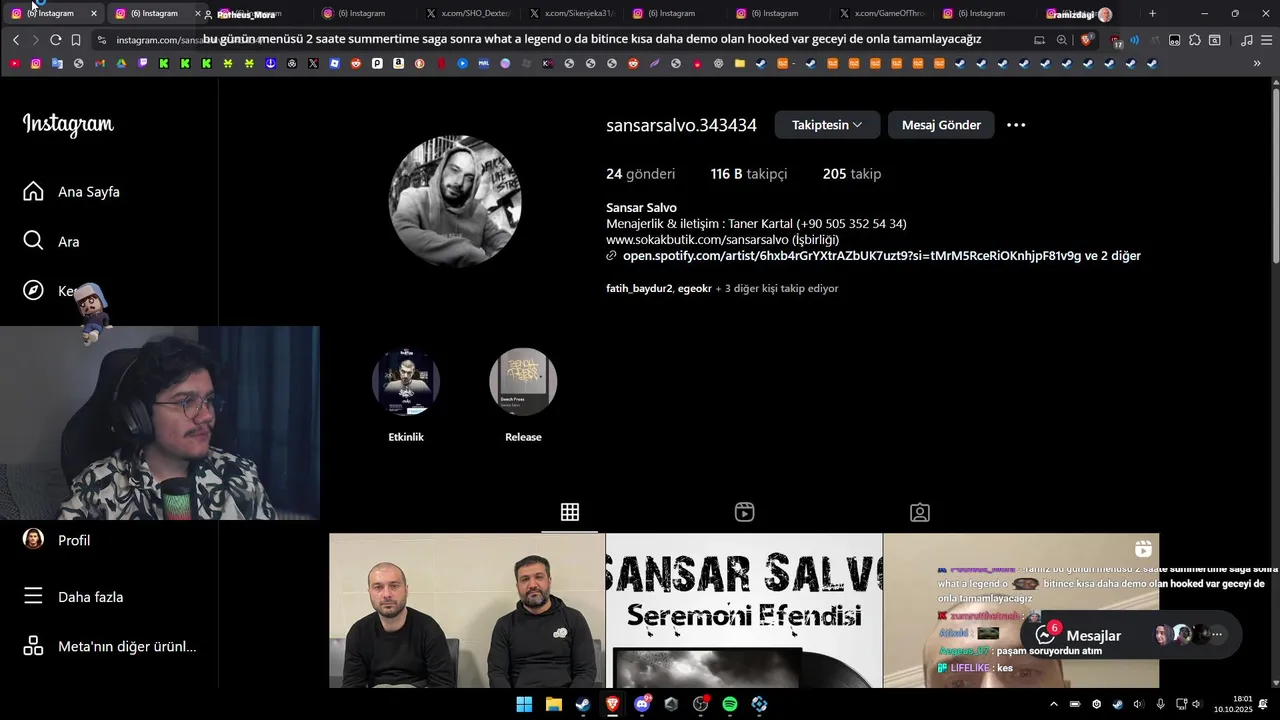This screenshot has height=720, width=1280.
Task: Click the microphone tray icon
Action: (1160, 704)
